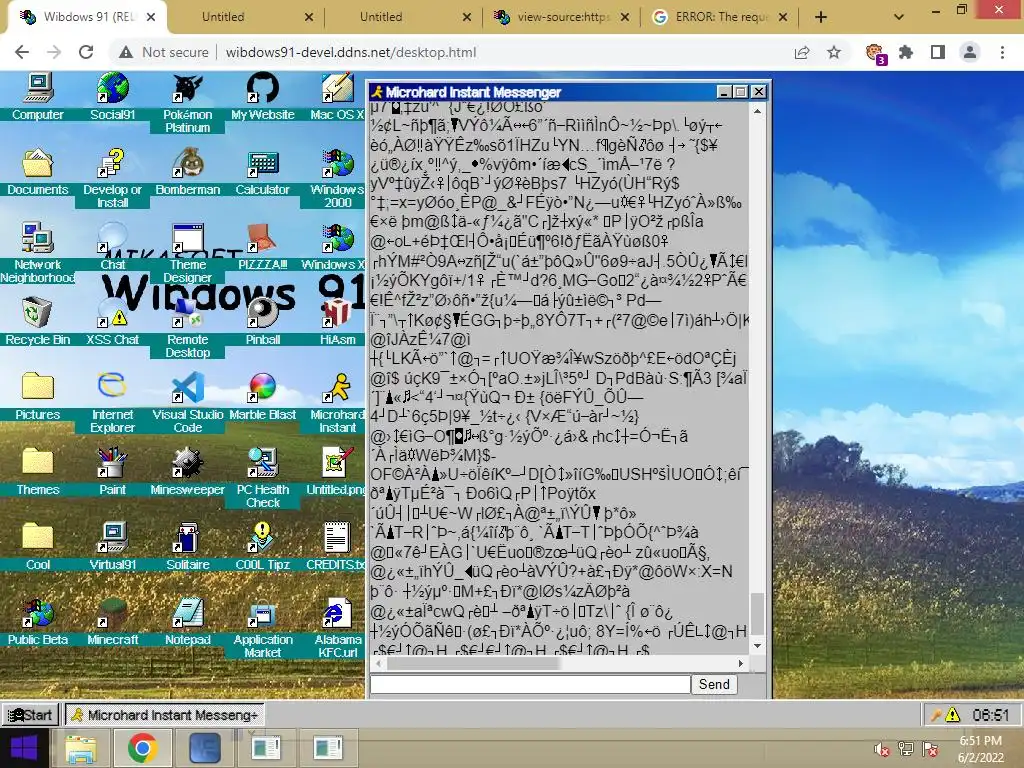
Task: Reload the current page
Action: tap(86, 52)
